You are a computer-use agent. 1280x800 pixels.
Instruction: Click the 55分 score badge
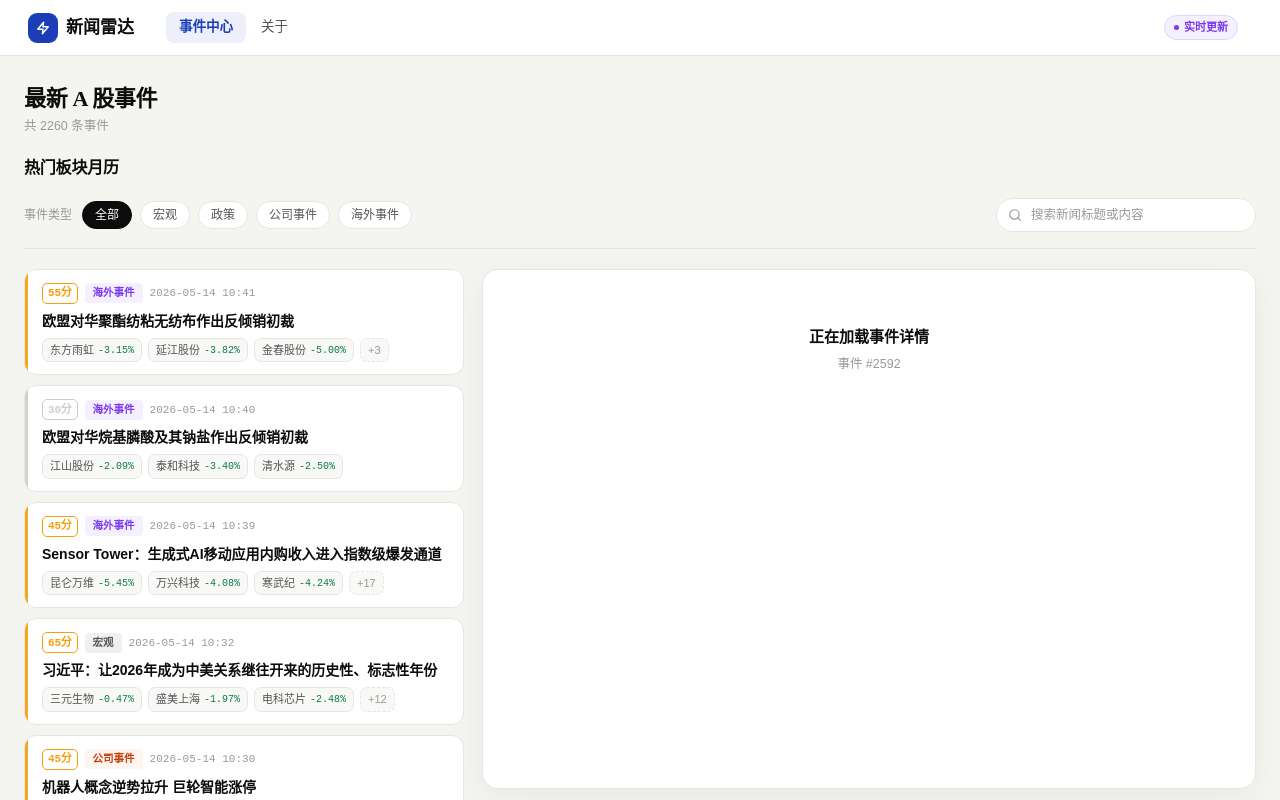pyautogui.click(x=60, y=293)
